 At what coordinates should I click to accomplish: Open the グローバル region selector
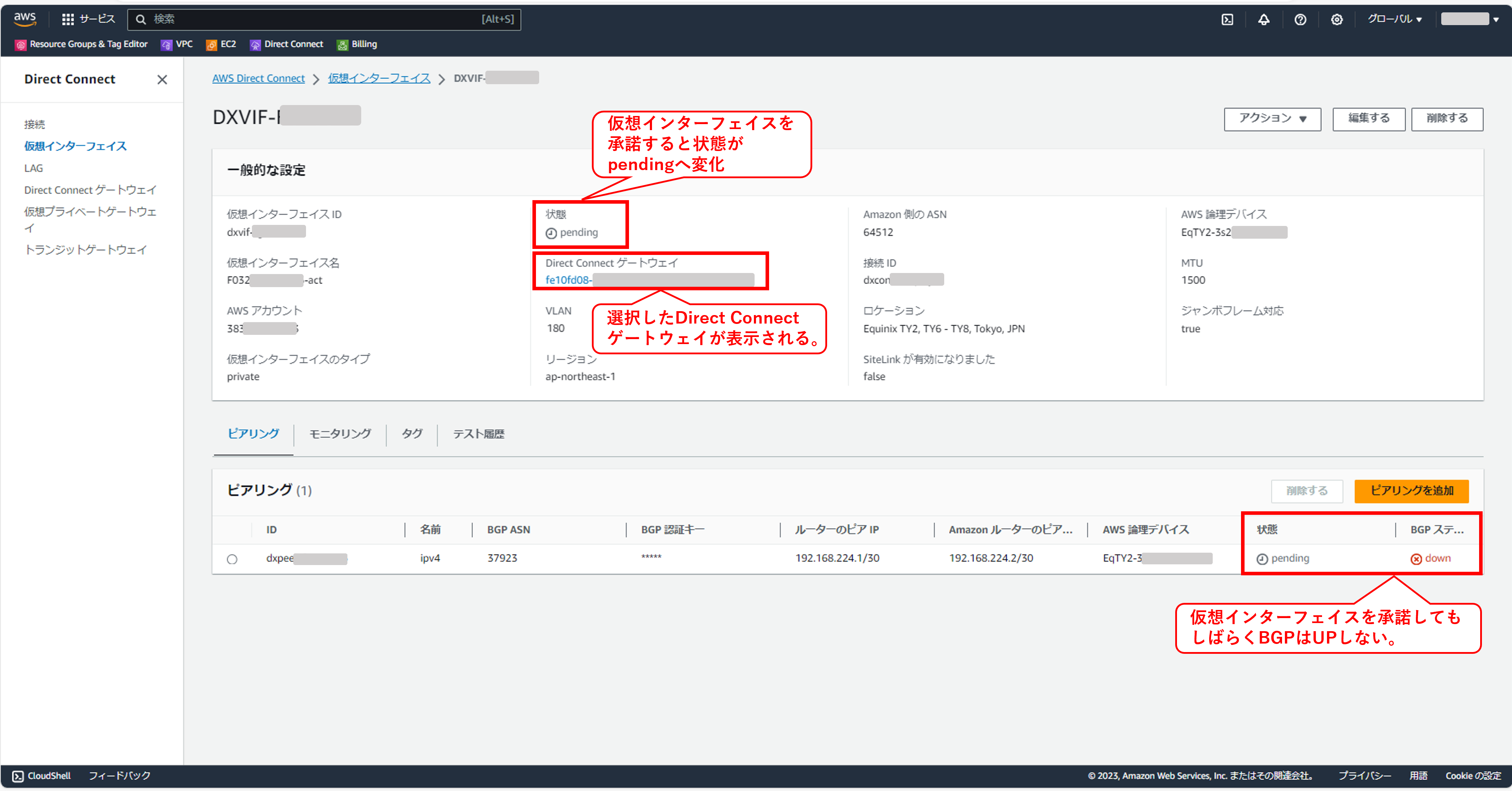pos(1395,19)
